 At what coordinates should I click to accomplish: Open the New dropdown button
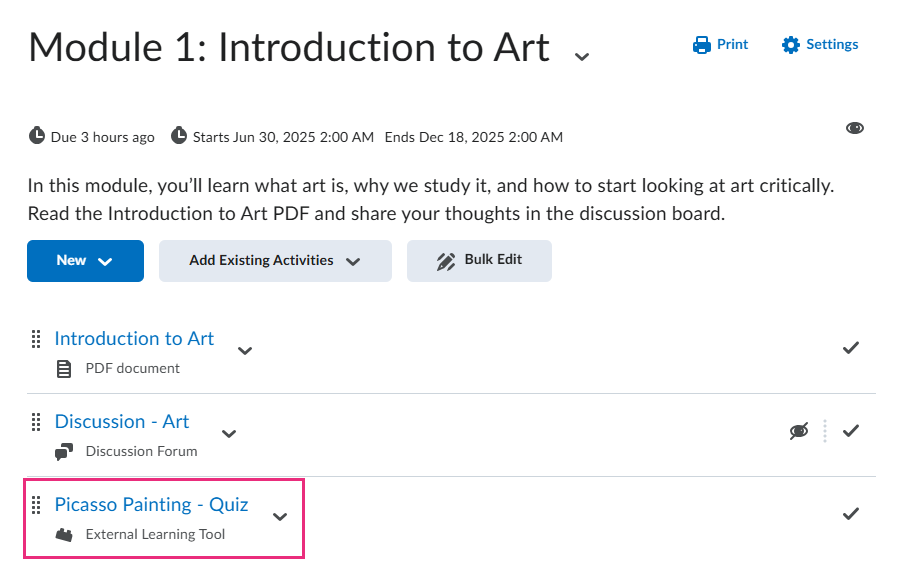coord(85,261)
